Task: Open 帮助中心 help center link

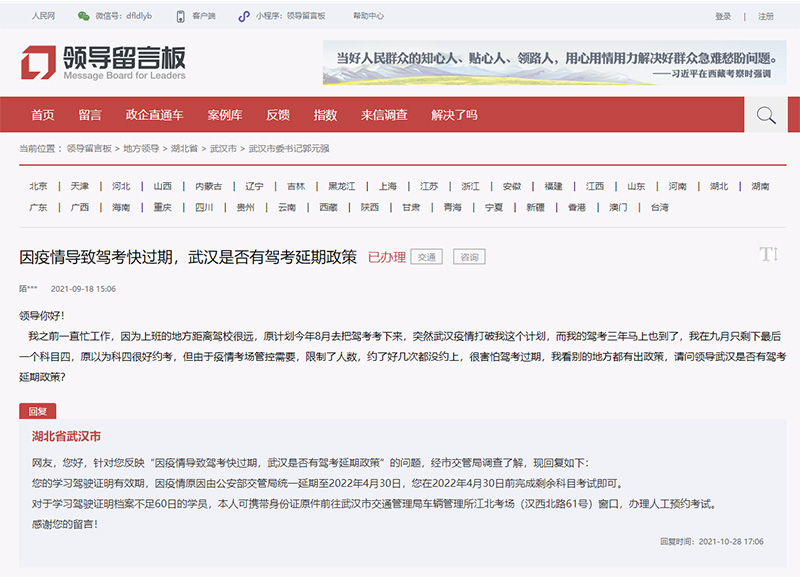Action: click(x=368, y=17)
